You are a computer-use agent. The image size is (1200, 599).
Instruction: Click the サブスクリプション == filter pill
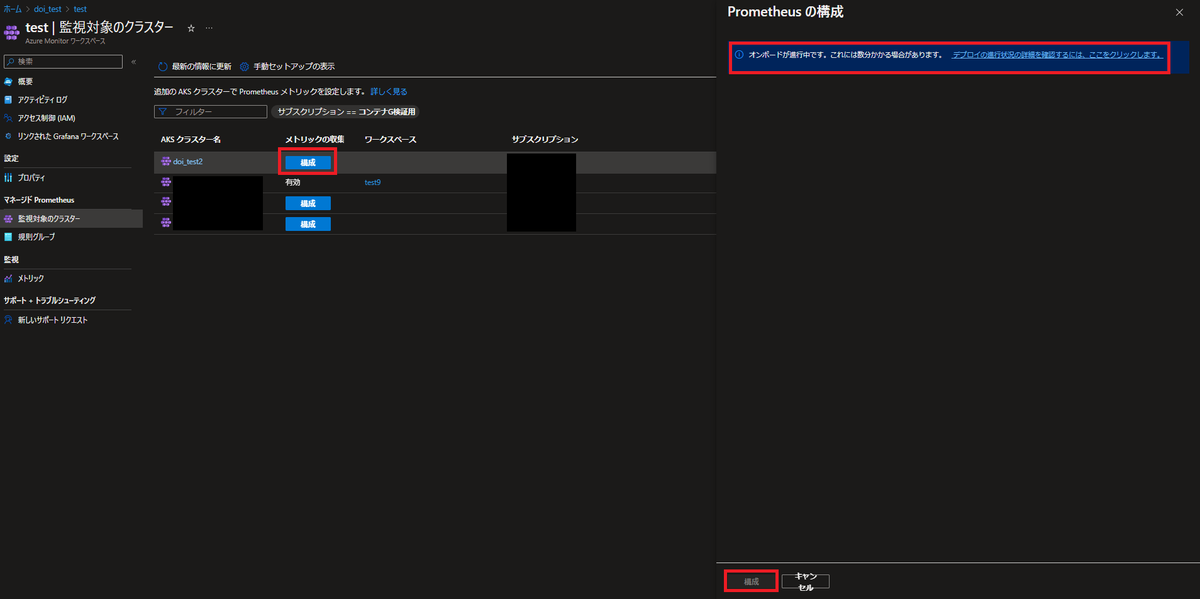tap(346, 112)
